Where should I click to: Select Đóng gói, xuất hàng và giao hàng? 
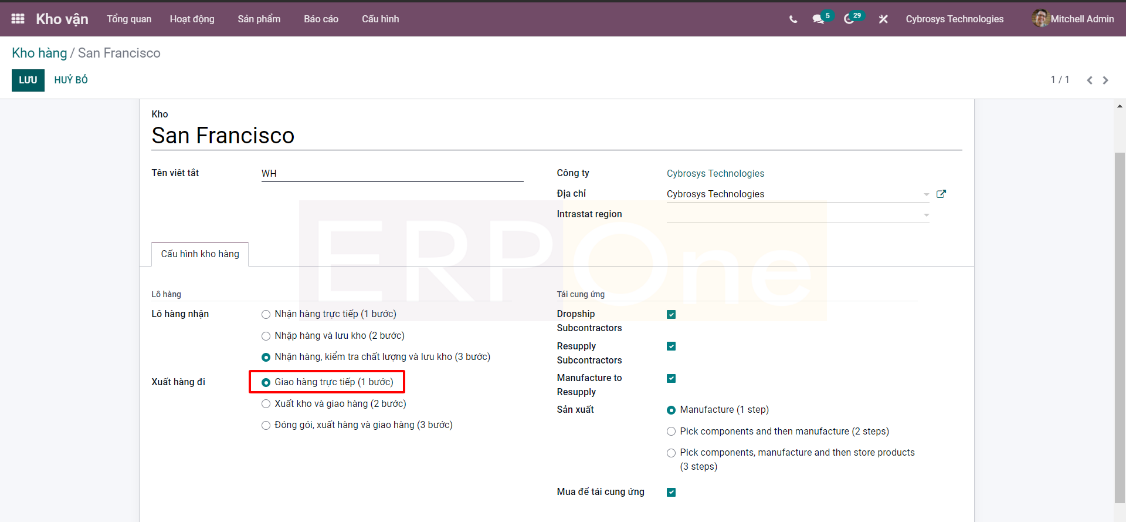pos(266,425)
